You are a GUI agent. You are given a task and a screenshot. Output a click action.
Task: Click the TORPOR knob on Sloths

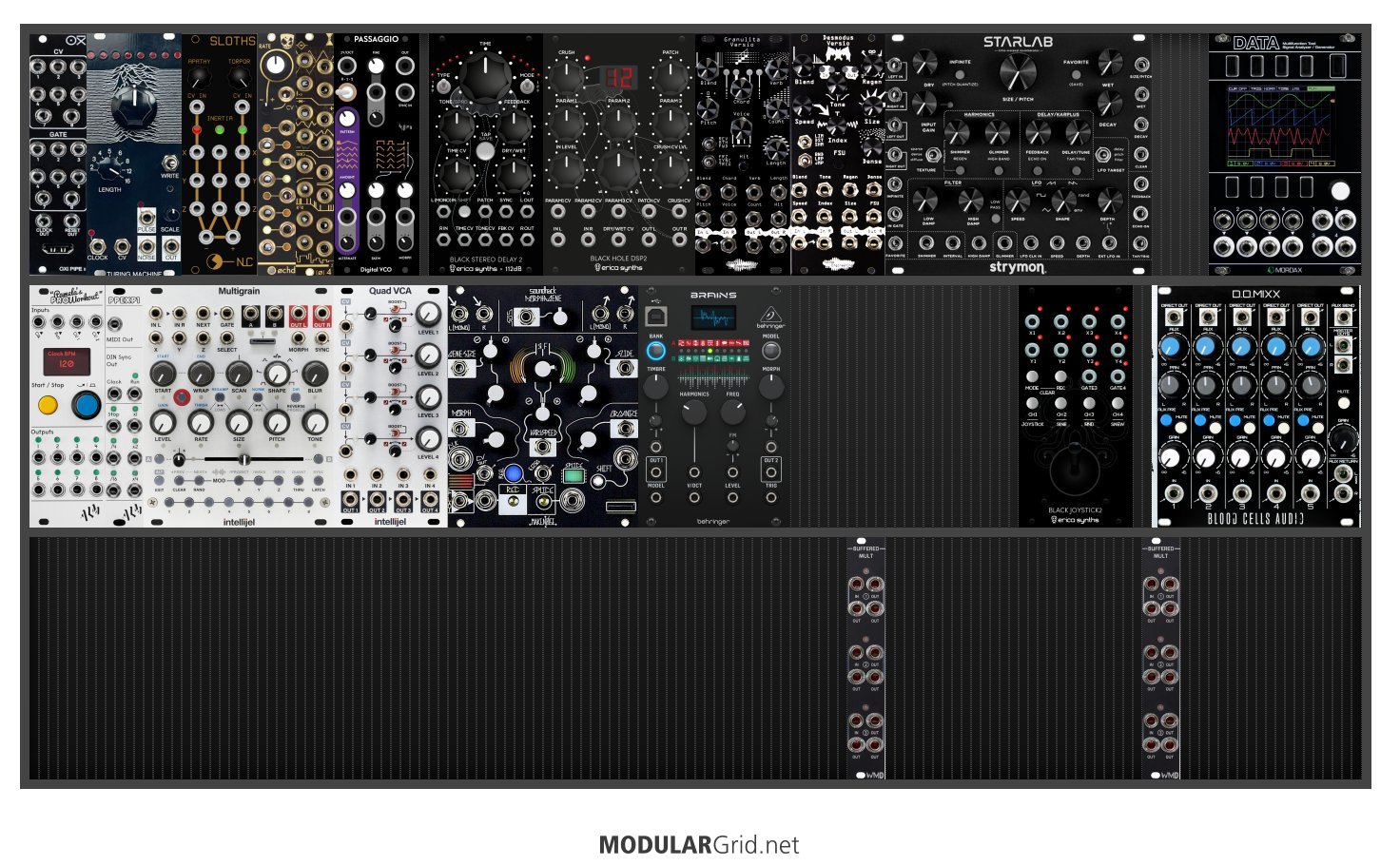(240, 79)
